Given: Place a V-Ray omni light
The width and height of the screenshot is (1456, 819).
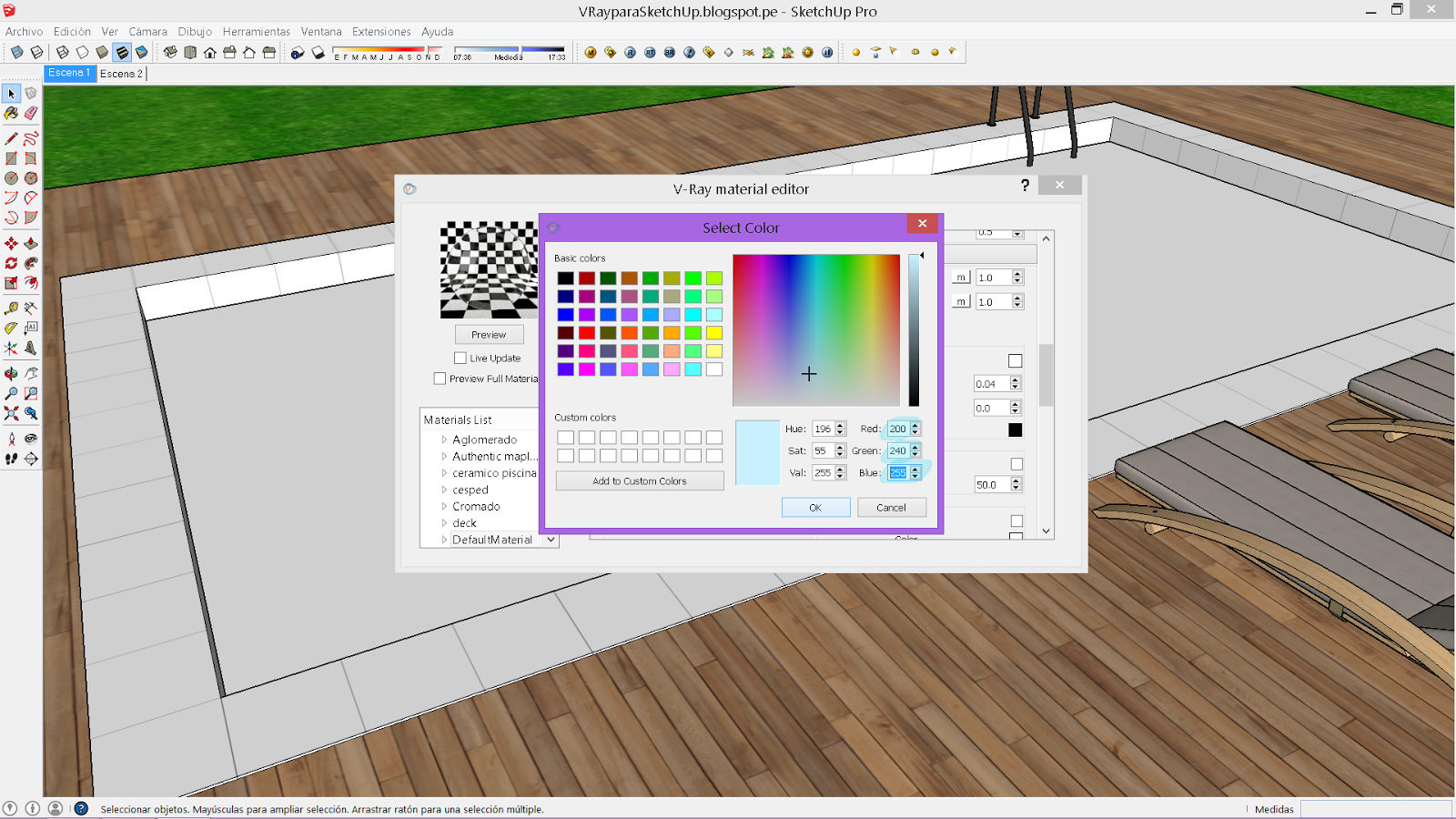Looking at the screenshot, I should (855, 52).
